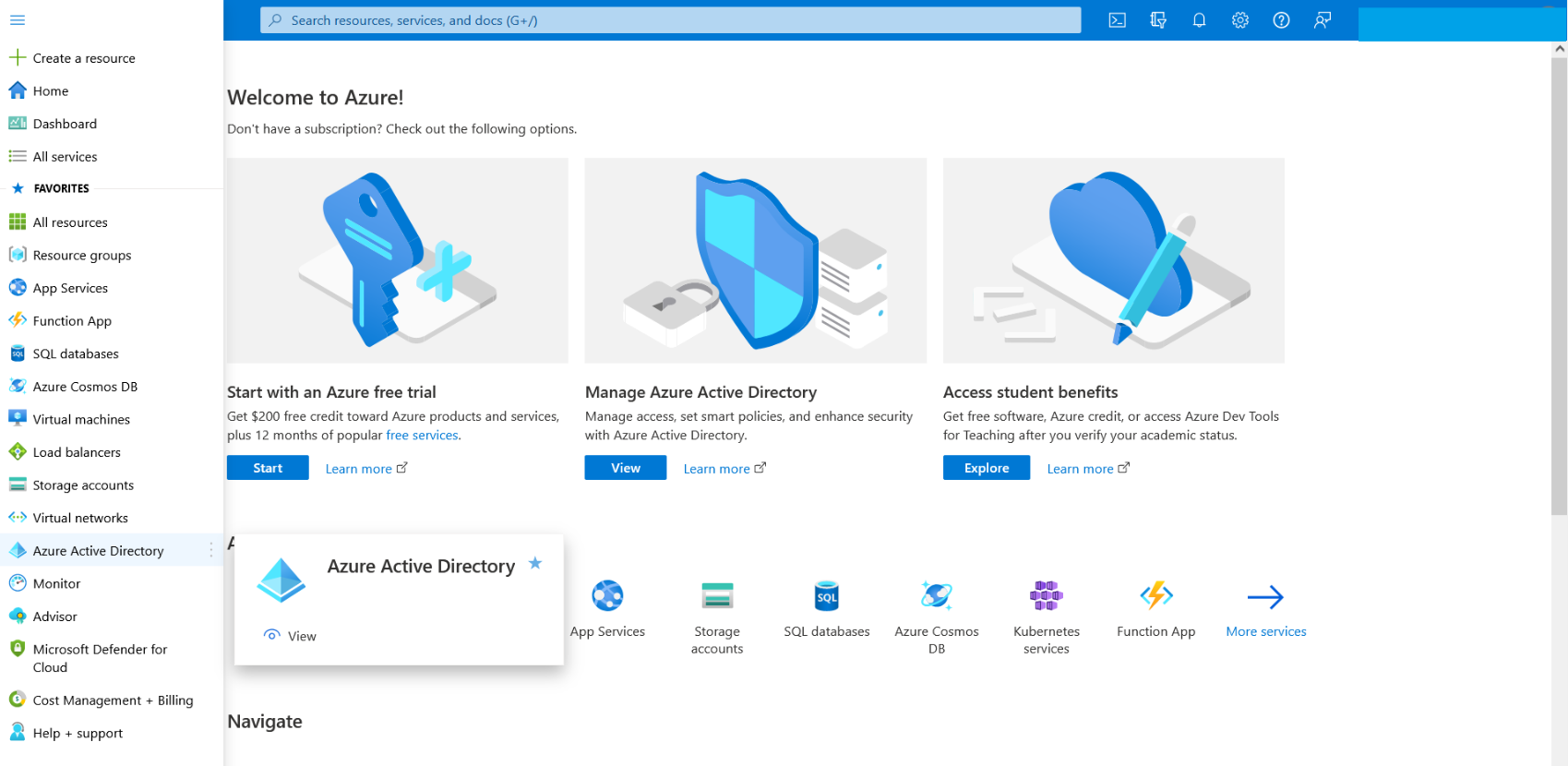This screenshot has height=766, width=1568.
Task: Select Home label in the sidebar
Action: 51,91
